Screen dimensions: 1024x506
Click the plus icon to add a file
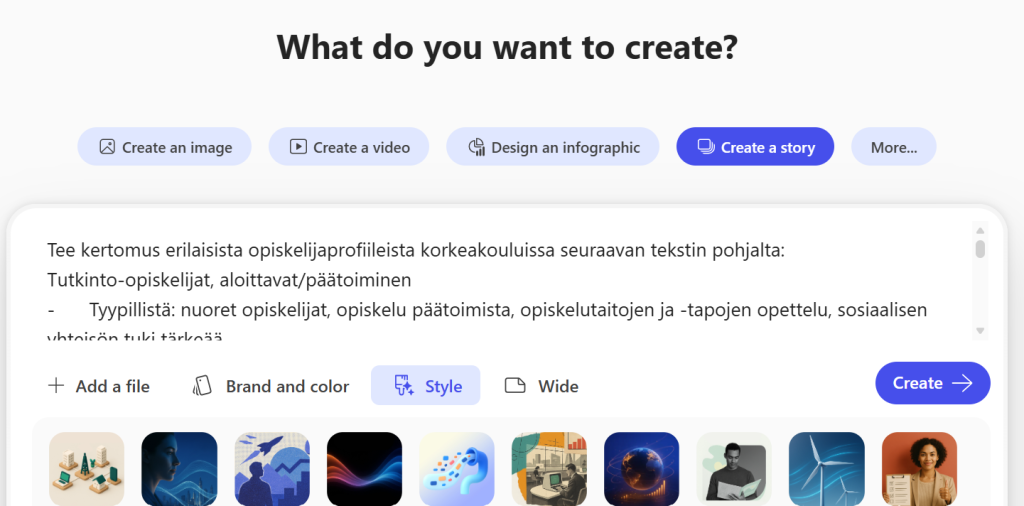pos(57,386)
